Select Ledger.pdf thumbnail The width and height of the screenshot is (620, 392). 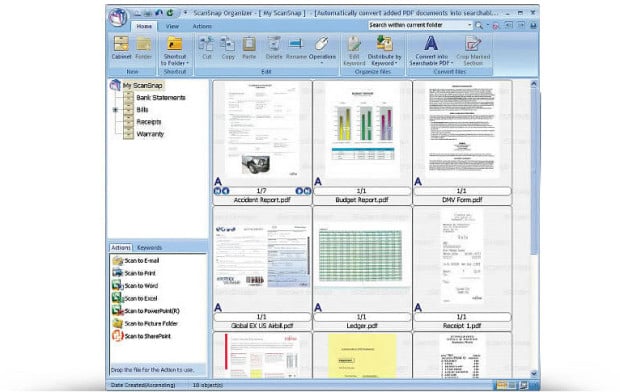click(362, 256)
